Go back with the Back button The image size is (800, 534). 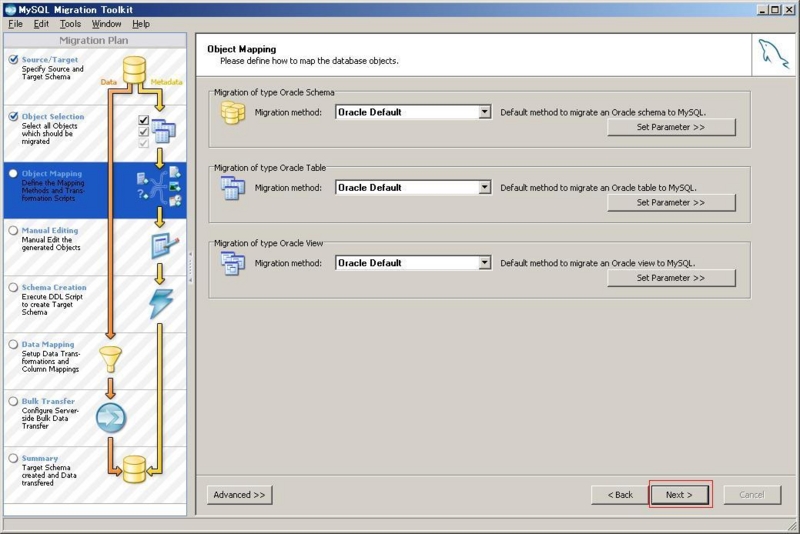coord(620,495)
